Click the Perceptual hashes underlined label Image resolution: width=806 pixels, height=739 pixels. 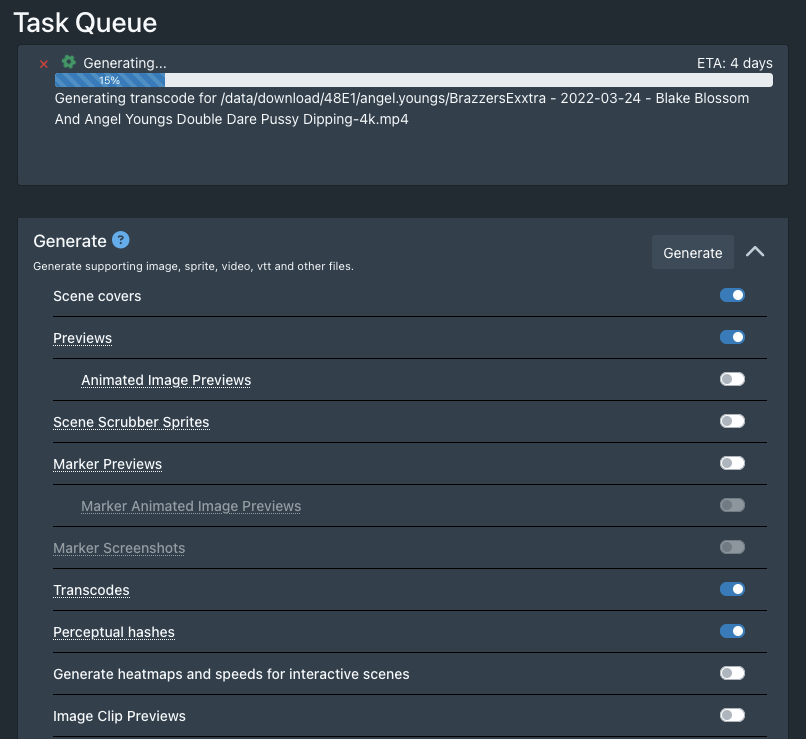[x=114, y=632]
